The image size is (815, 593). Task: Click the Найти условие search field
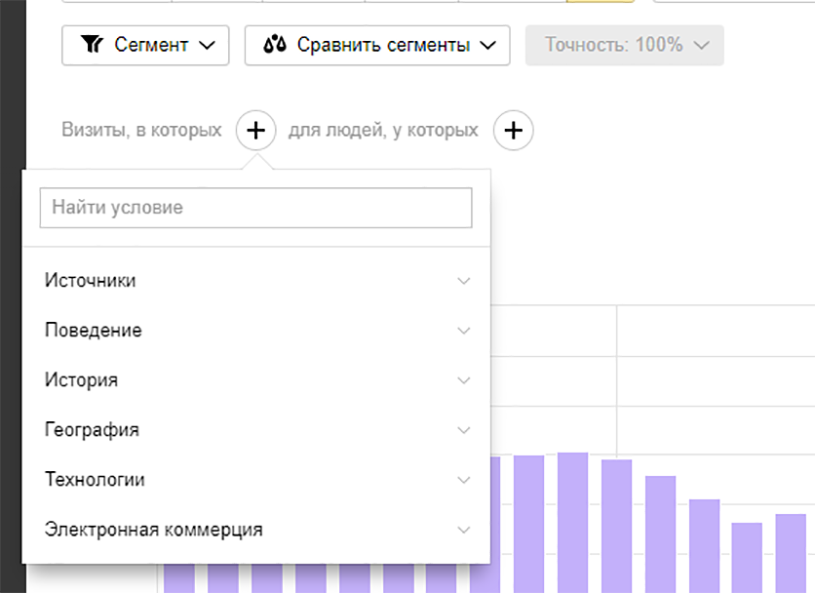255,208
